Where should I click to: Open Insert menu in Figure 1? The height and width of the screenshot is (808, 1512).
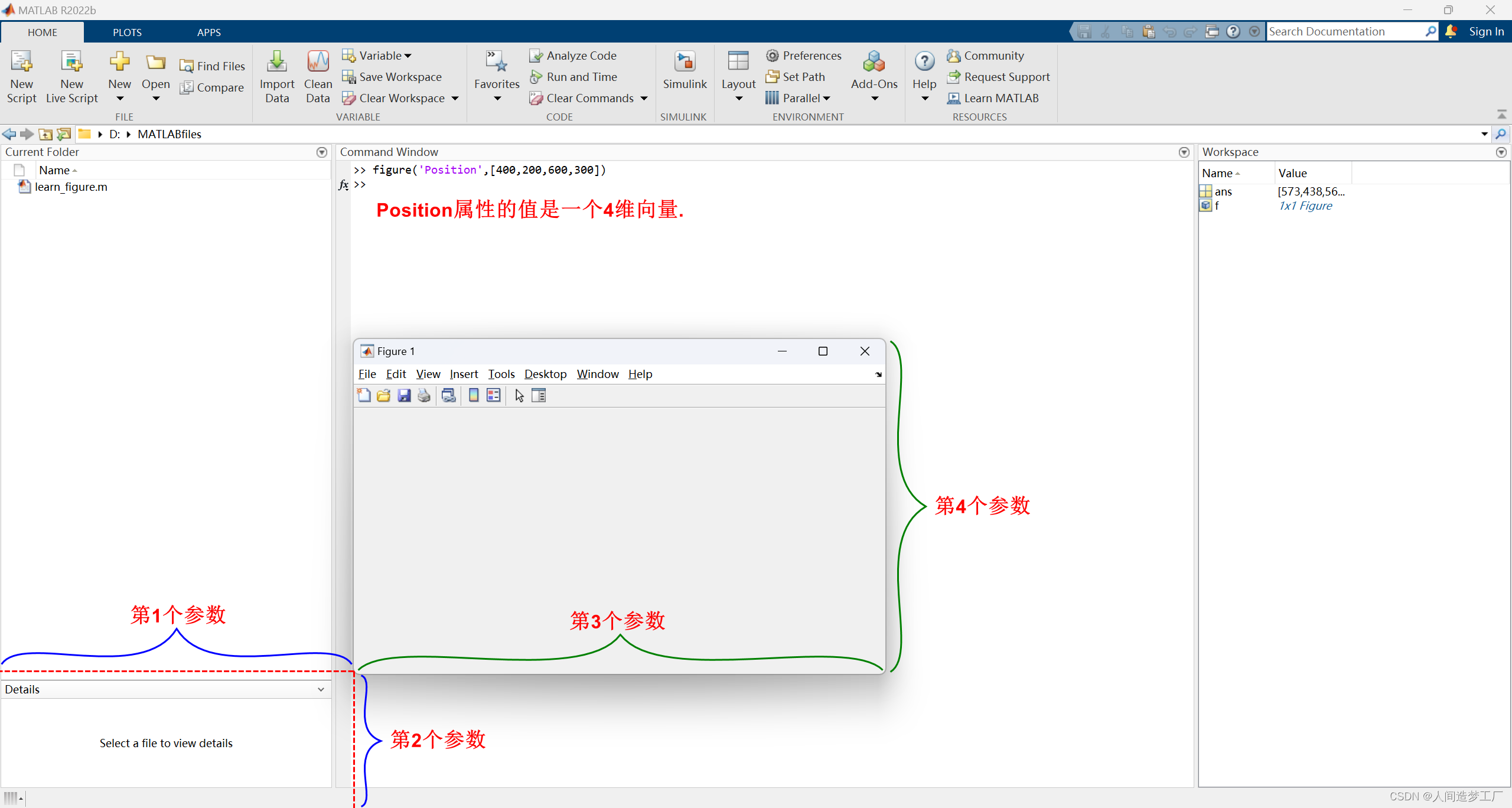click(464, 374)
